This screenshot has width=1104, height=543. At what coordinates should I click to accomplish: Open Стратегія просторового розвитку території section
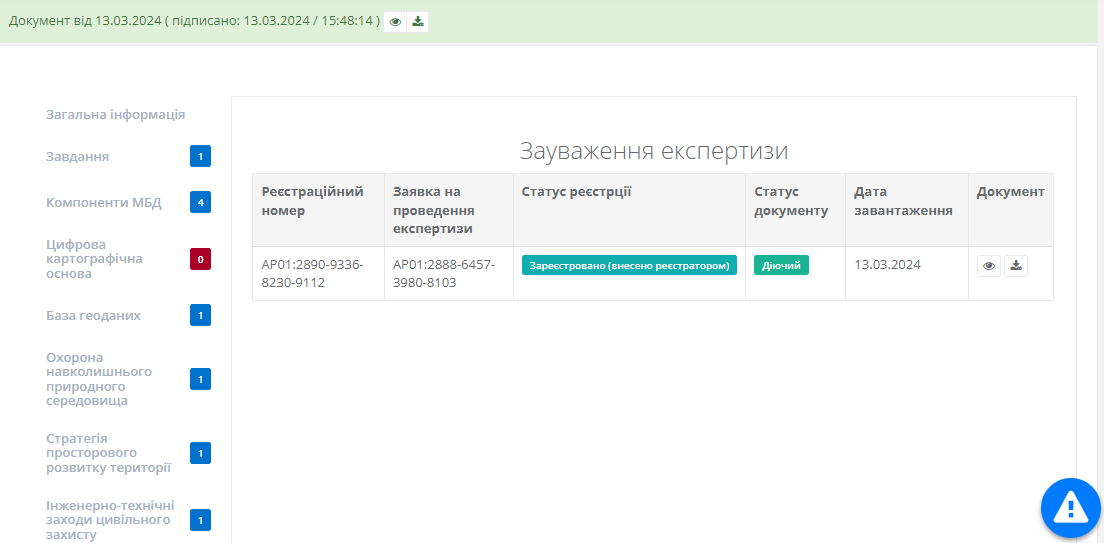108,453
